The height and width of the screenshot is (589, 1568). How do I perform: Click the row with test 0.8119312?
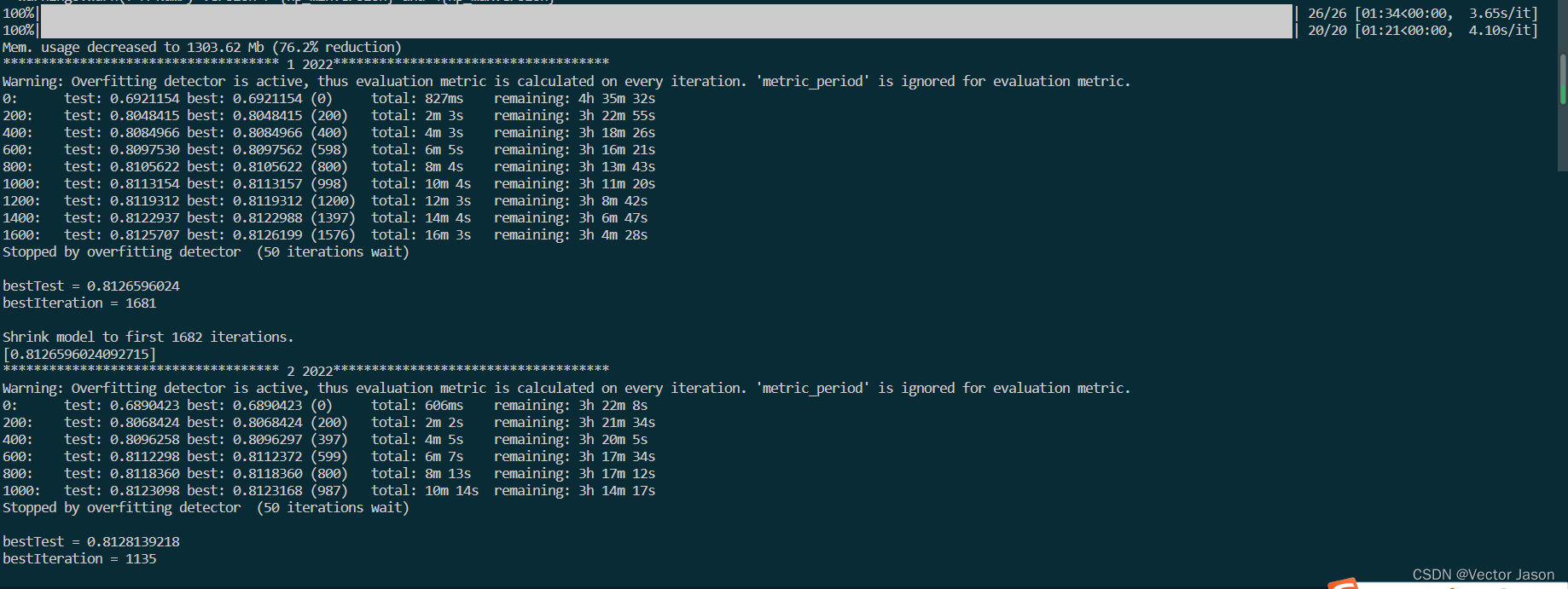325,200
